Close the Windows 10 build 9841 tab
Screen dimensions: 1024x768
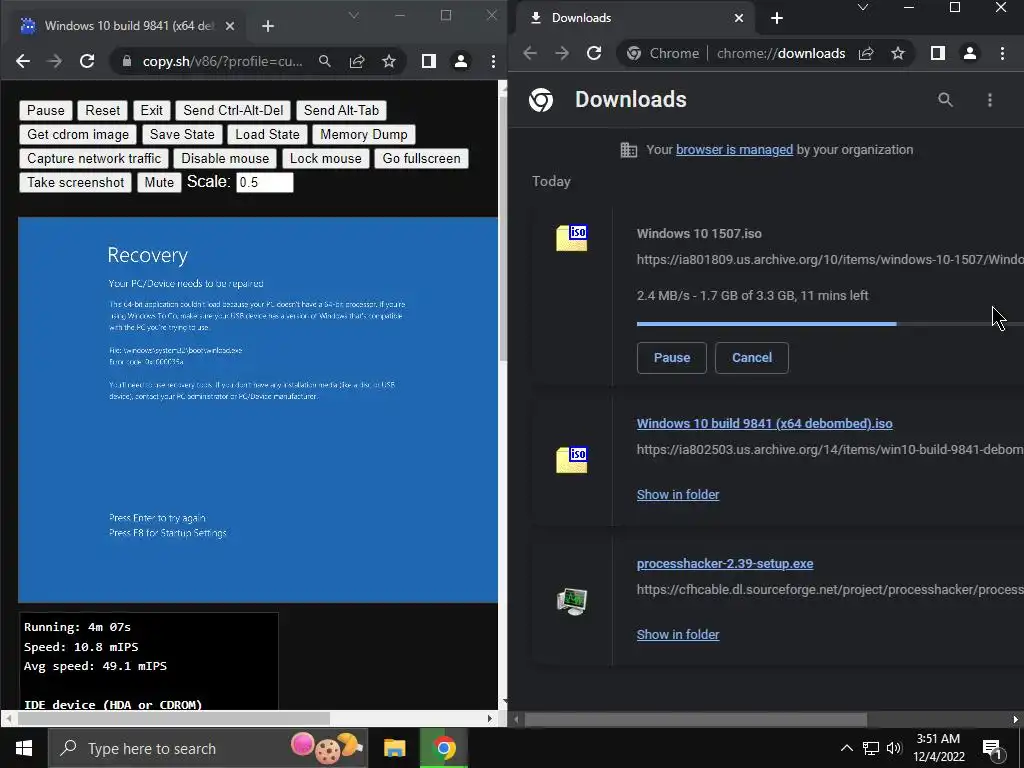(x=230, y=26)
